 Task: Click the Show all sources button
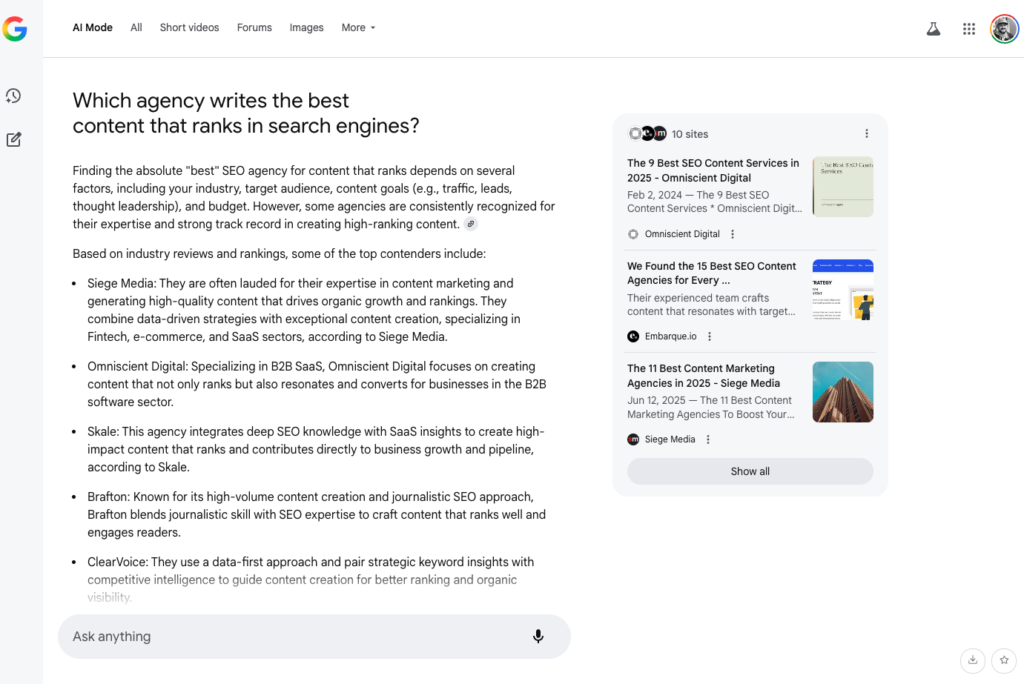click(x=750, y=472)
